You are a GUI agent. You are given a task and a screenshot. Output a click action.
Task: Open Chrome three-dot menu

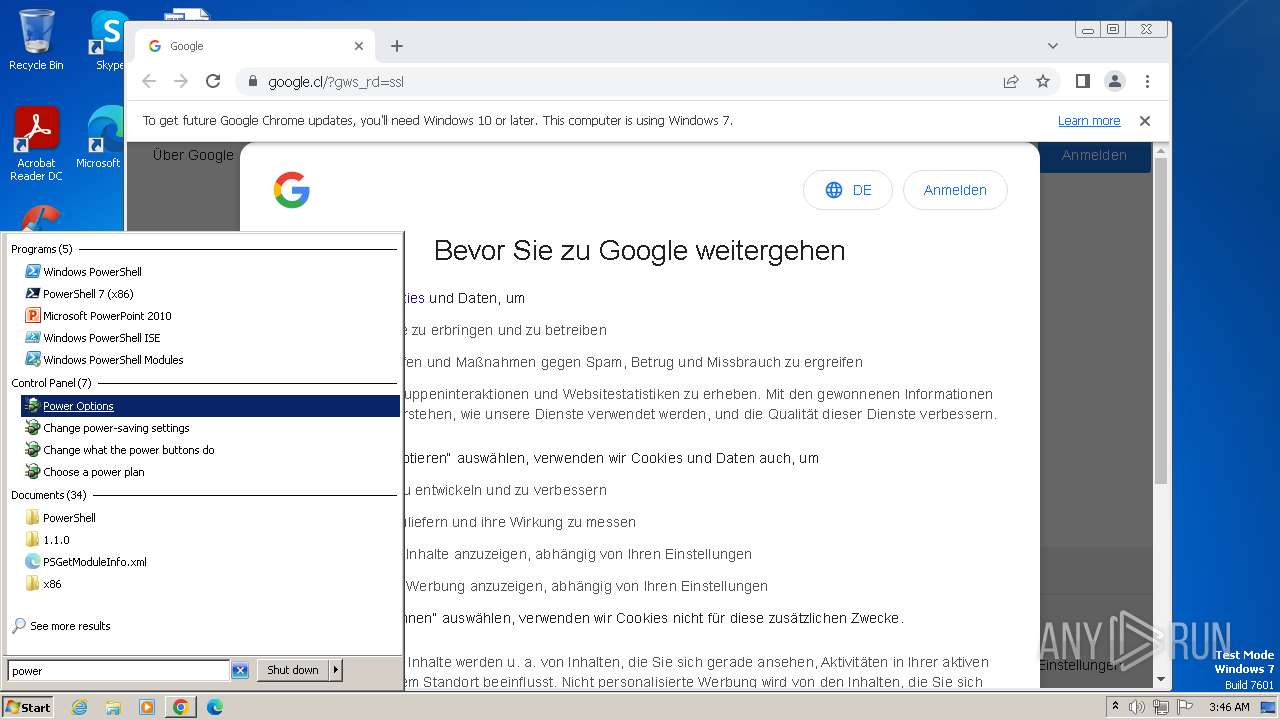[x=1147, y=81]
